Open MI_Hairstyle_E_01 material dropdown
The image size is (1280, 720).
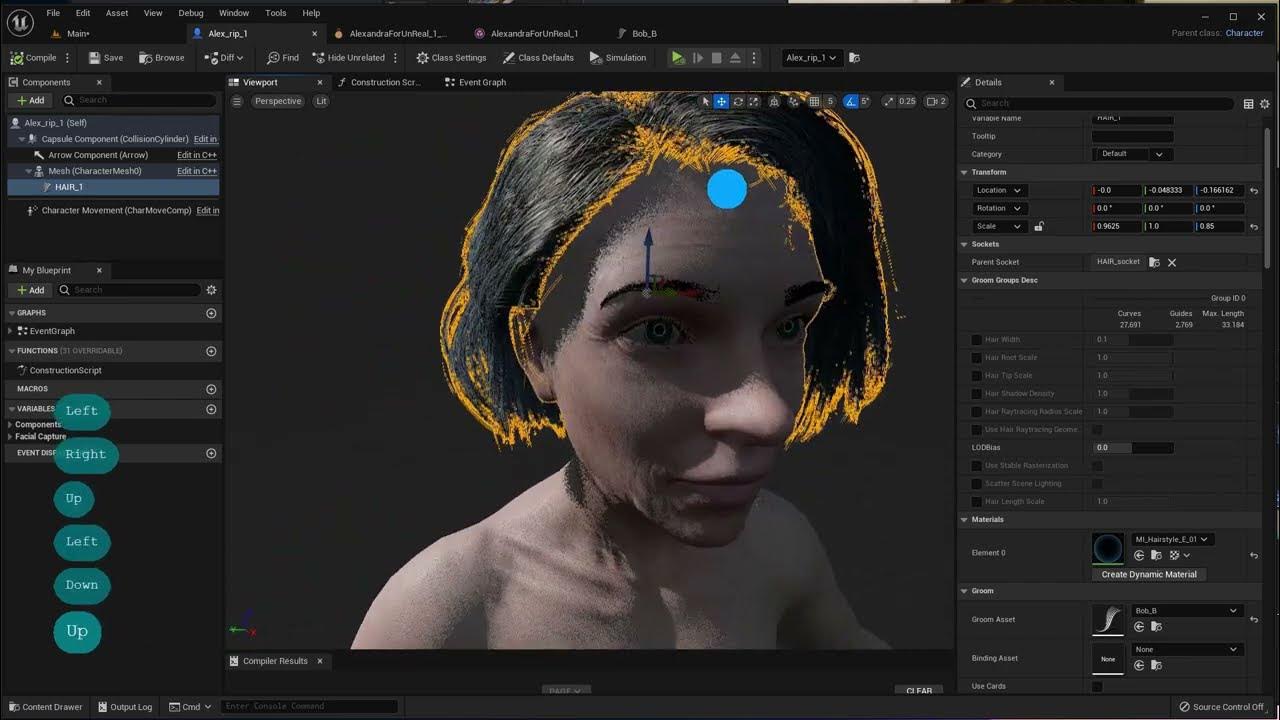click(1172, 539)
